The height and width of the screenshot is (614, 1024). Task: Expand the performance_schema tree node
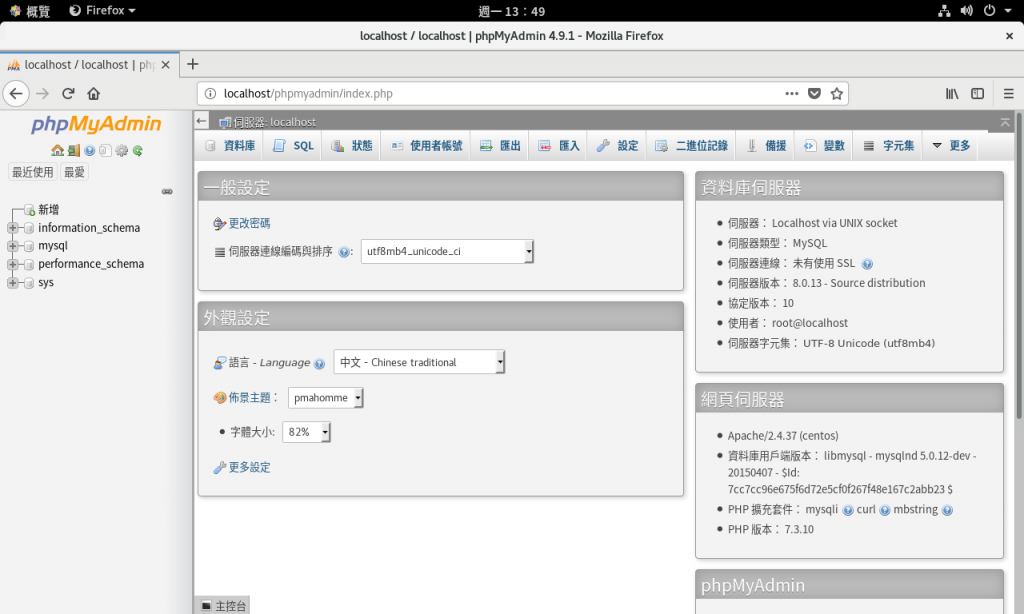(x=12, y=265)
